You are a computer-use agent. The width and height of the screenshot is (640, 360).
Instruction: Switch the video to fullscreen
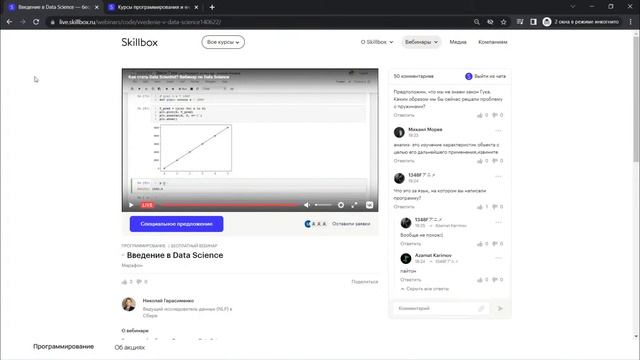pyautogui.click(x=354, y=205)
